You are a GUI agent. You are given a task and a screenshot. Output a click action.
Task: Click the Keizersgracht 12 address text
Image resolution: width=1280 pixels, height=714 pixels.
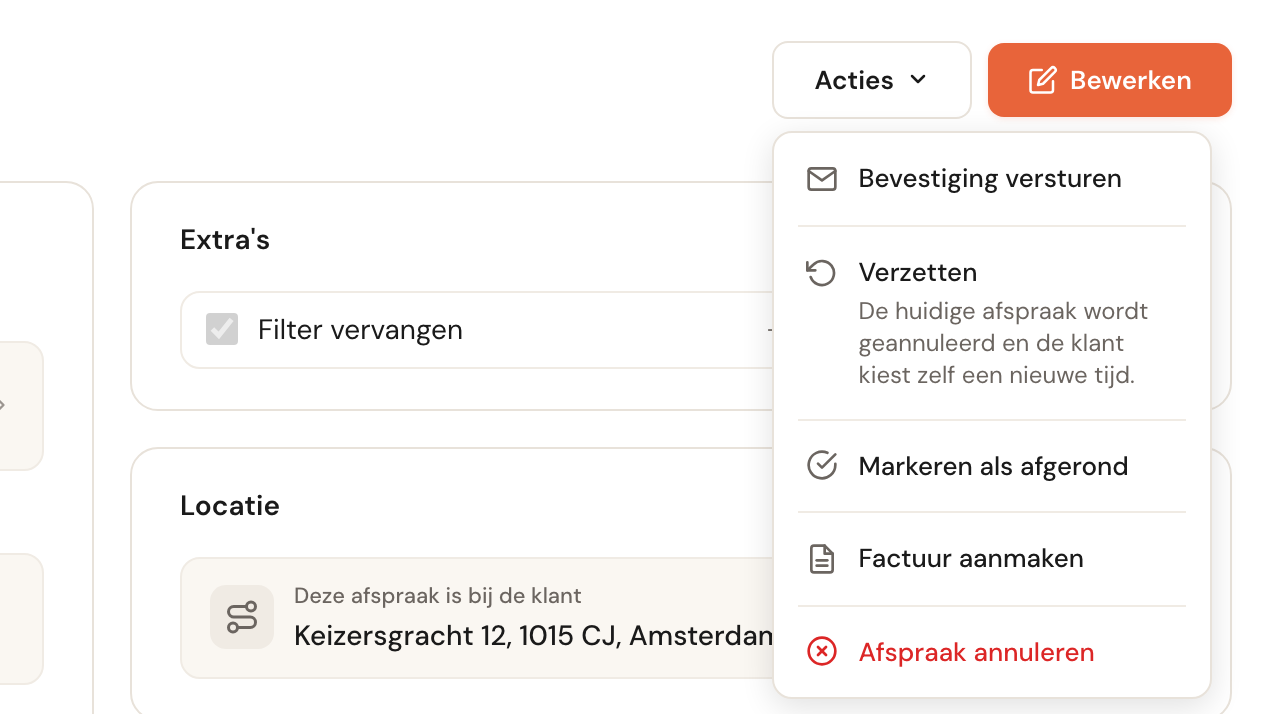[x=533, y=635]
